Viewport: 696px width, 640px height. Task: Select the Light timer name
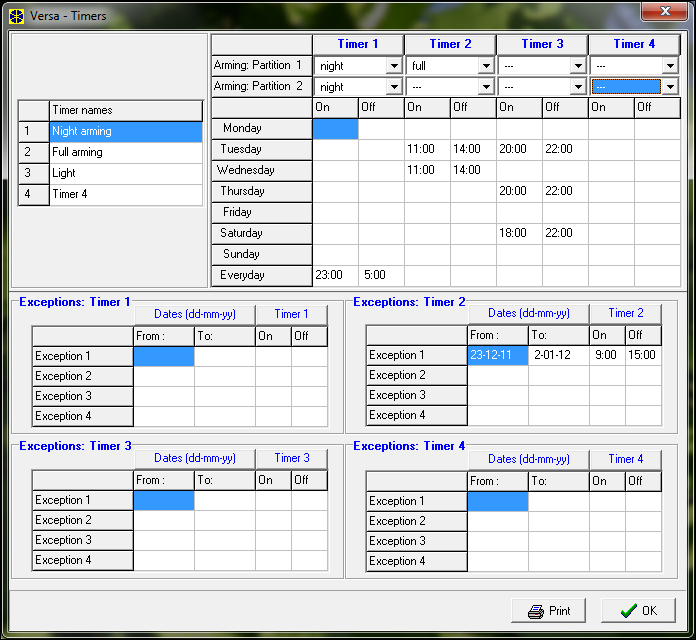[126, 173]
